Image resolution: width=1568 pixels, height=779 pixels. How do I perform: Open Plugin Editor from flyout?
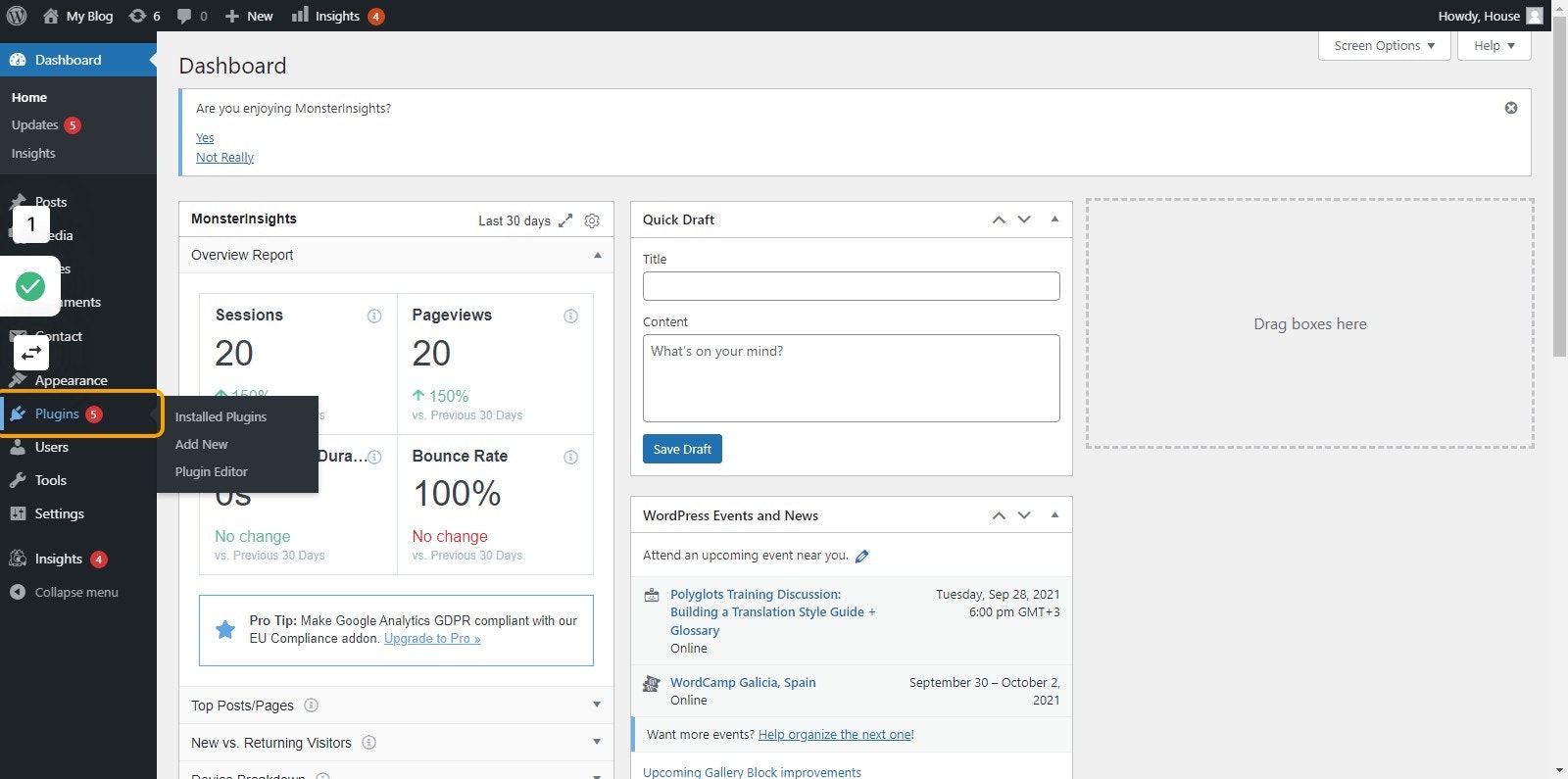coord(211,472)
